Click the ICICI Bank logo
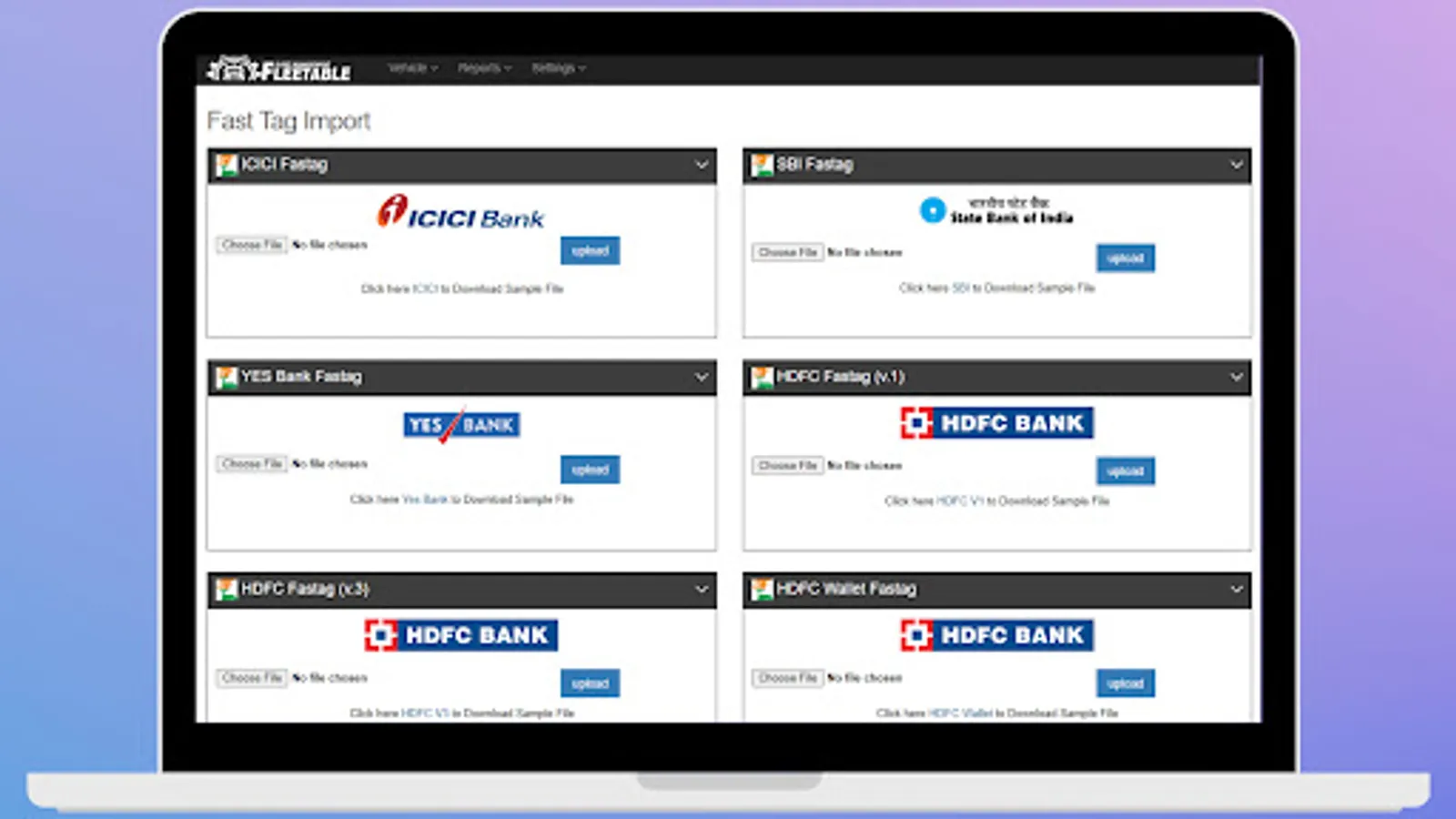This screenshot has width=1456, height=819. 460,212
